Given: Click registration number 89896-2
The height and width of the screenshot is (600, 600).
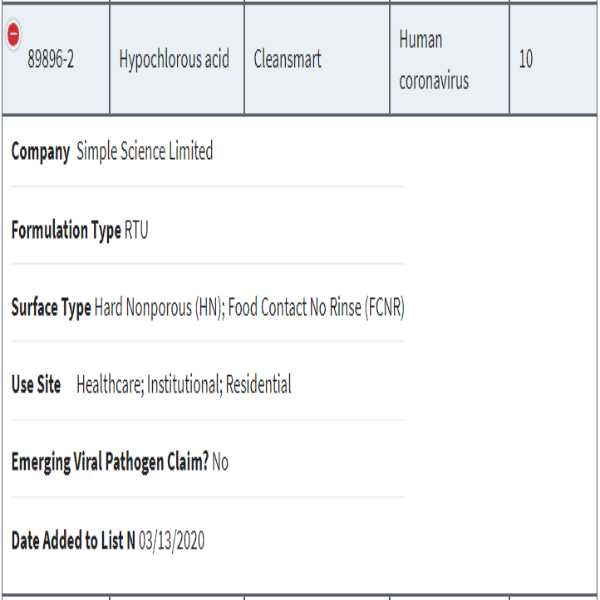Looking at the screenshot, I should click(x=51, y=60).
